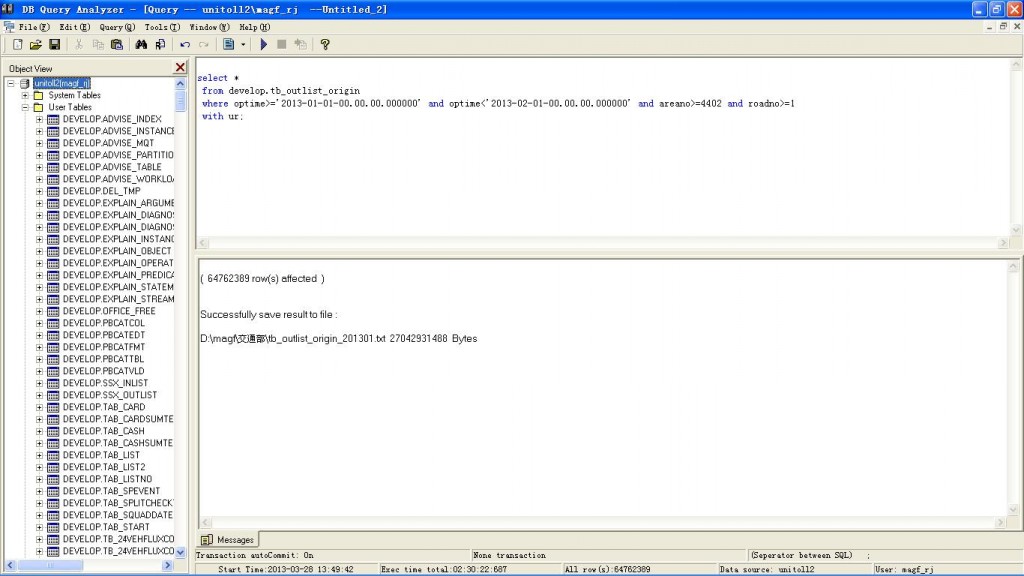Select the unitoll2(magf_rj) root node
The image size is (1024, 576).
tap(62, 83)
